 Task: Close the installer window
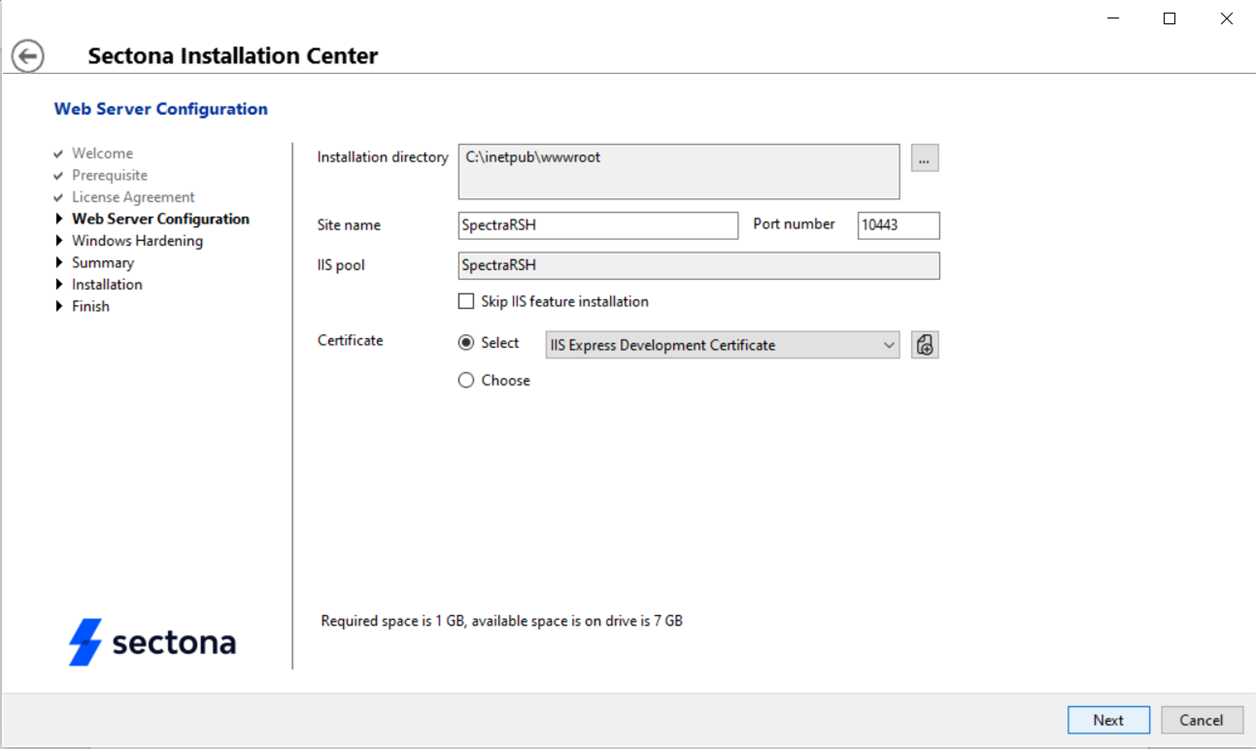click(x=1226, y=19)
